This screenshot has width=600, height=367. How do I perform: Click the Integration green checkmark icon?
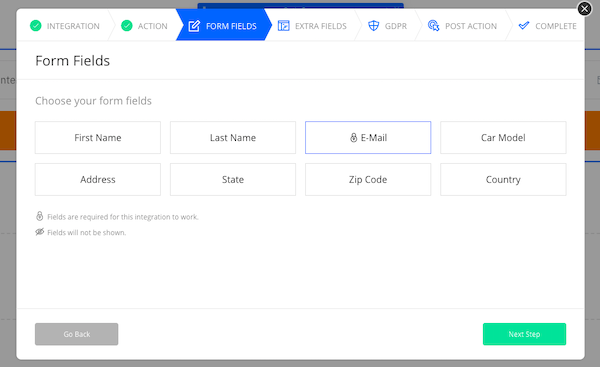click(36, 26)
